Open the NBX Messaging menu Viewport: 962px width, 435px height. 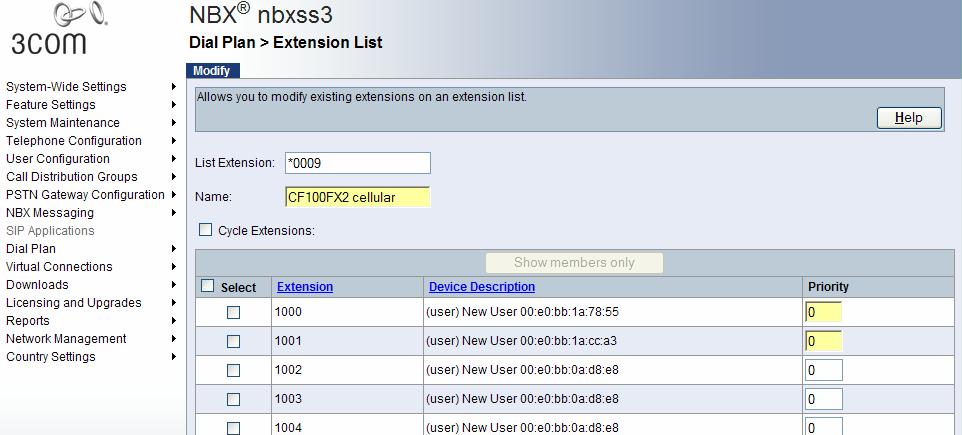(50, 213)
